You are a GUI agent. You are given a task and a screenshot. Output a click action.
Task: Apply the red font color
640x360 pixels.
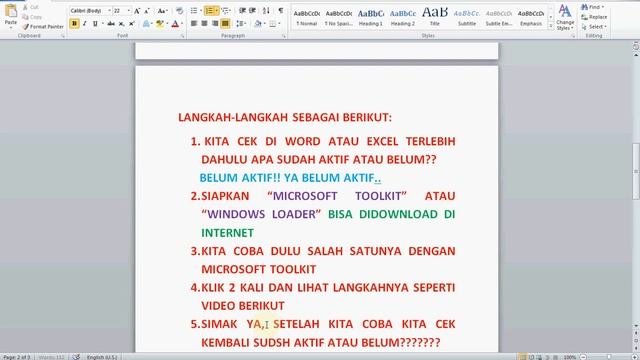click(175, 24)
